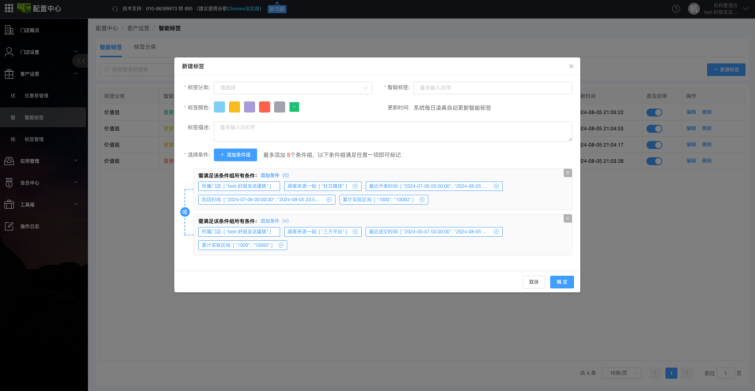Pick the red tag color swatch
The height and width of the screenshot is (392, 756).
(265, 107)
